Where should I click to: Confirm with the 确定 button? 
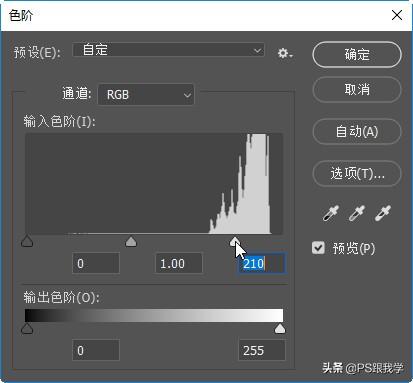coord(357,54)
